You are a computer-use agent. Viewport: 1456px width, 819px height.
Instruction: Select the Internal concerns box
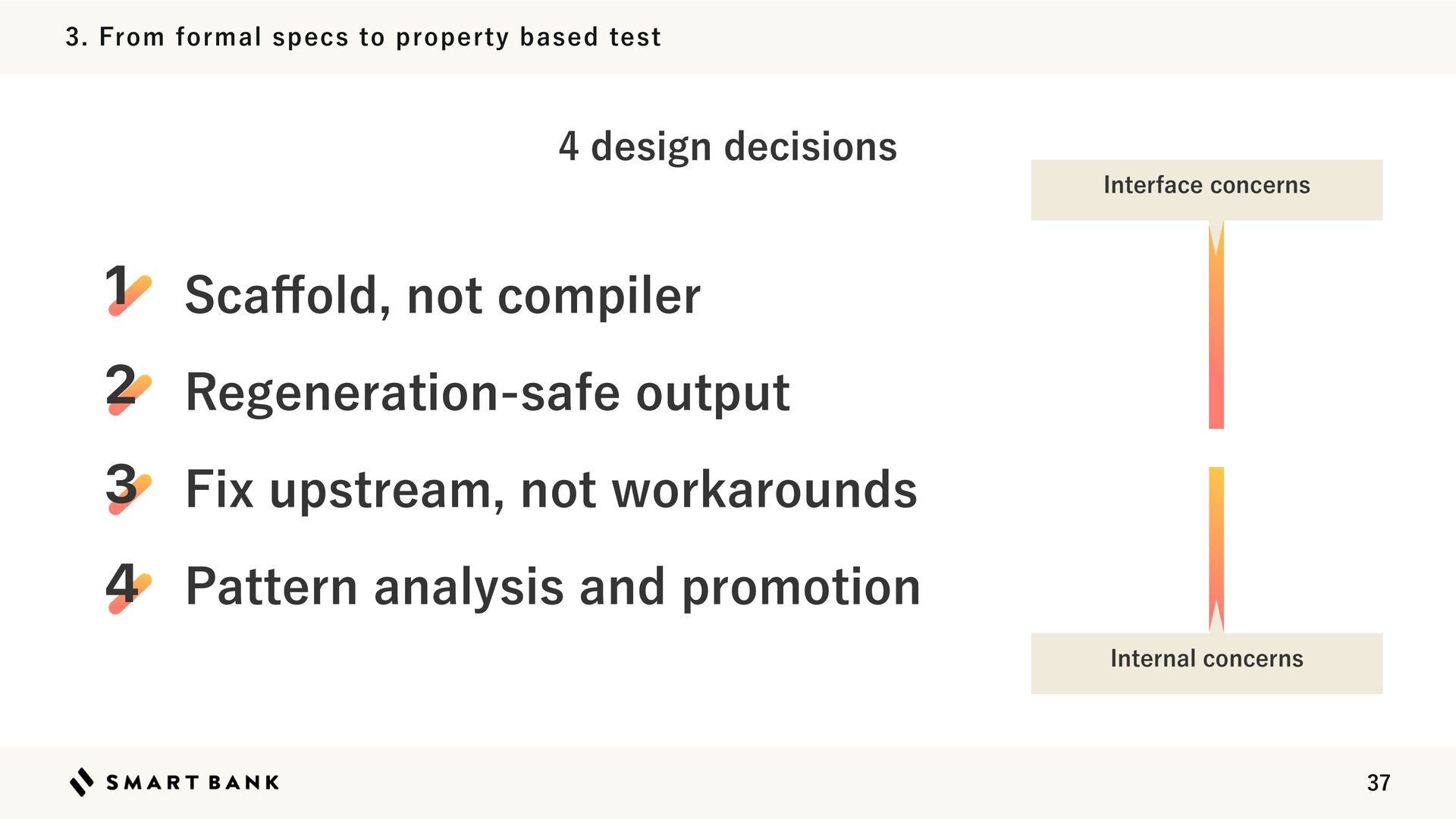pyautogui.click(x=1206, y=663)
